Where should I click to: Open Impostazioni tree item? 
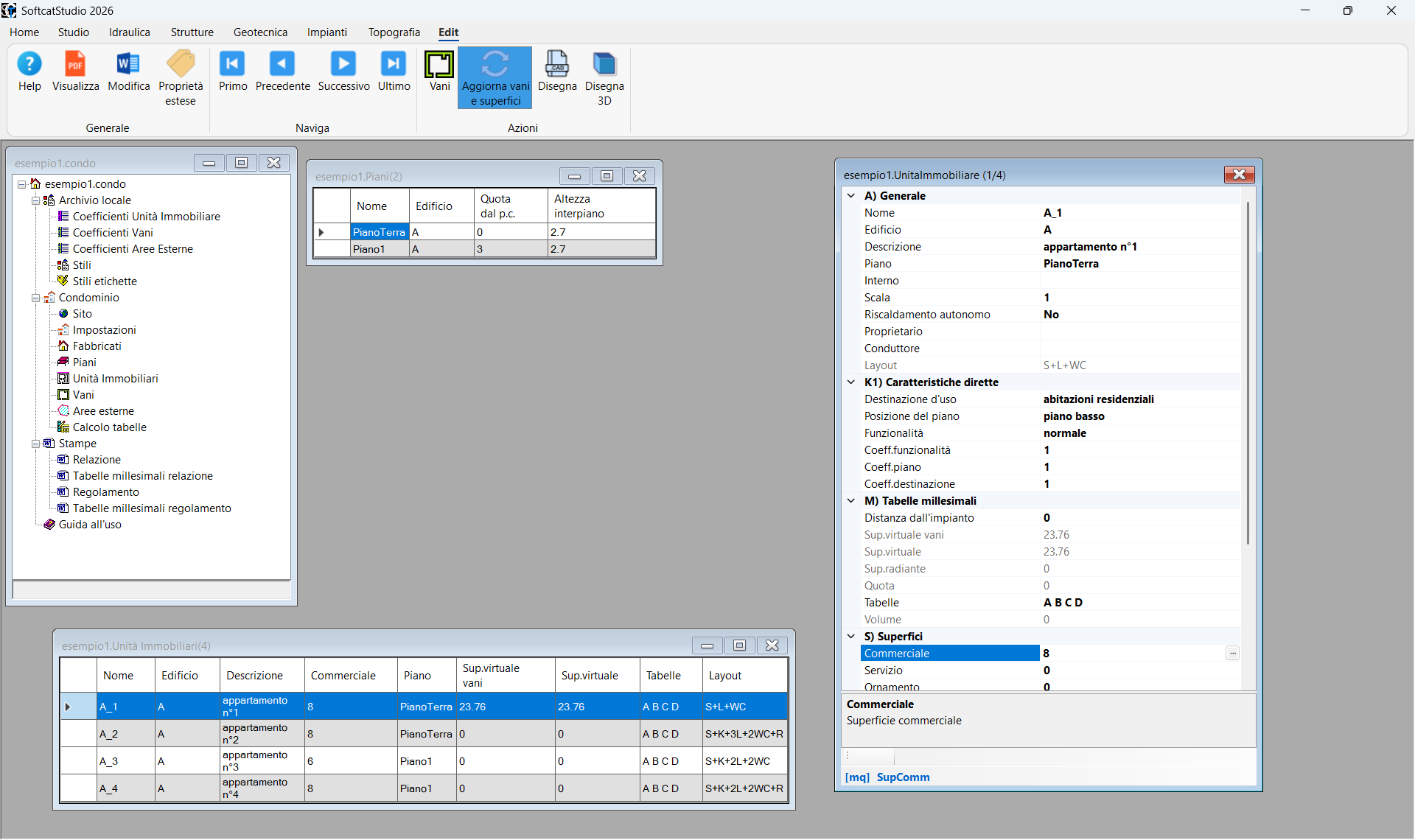(104, 330)
